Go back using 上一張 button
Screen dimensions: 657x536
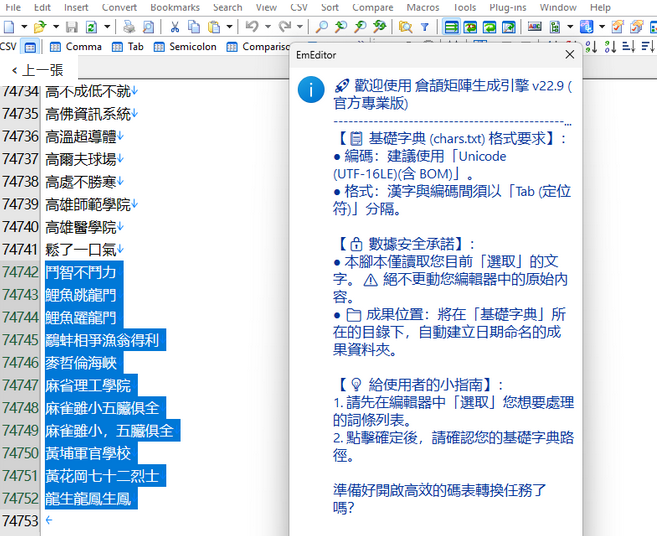tap(36, 70)
